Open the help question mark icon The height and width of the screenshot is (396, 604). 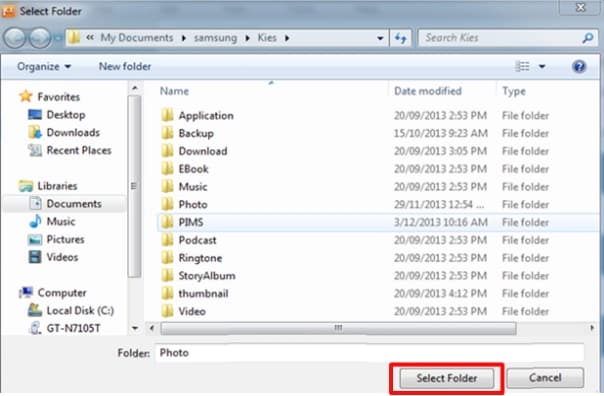click(579, 67)
